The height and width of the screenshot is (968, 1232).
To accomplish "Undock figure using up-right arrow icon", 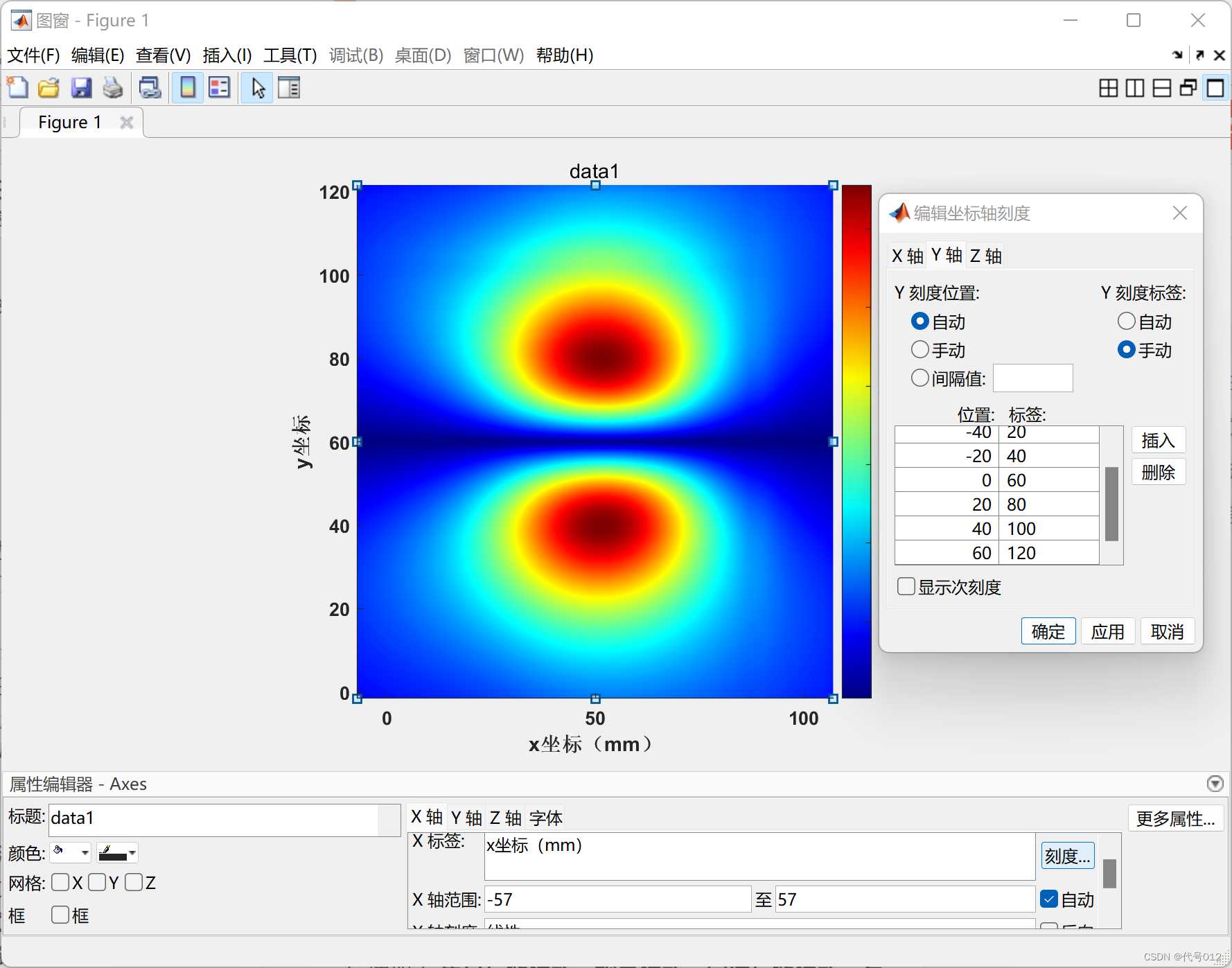I will click(x=1200, y=55).
